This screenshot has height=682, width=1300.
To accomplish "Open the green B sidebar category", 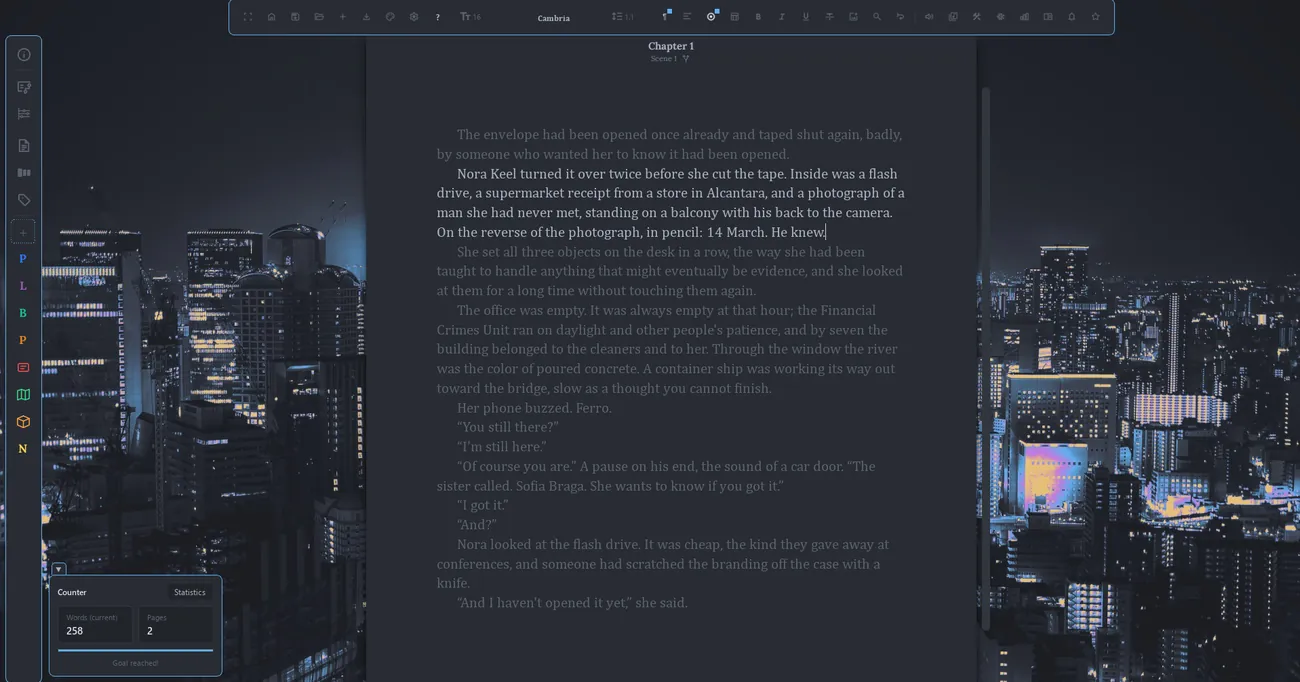I will pyautogui.click(x=23, y=313).
